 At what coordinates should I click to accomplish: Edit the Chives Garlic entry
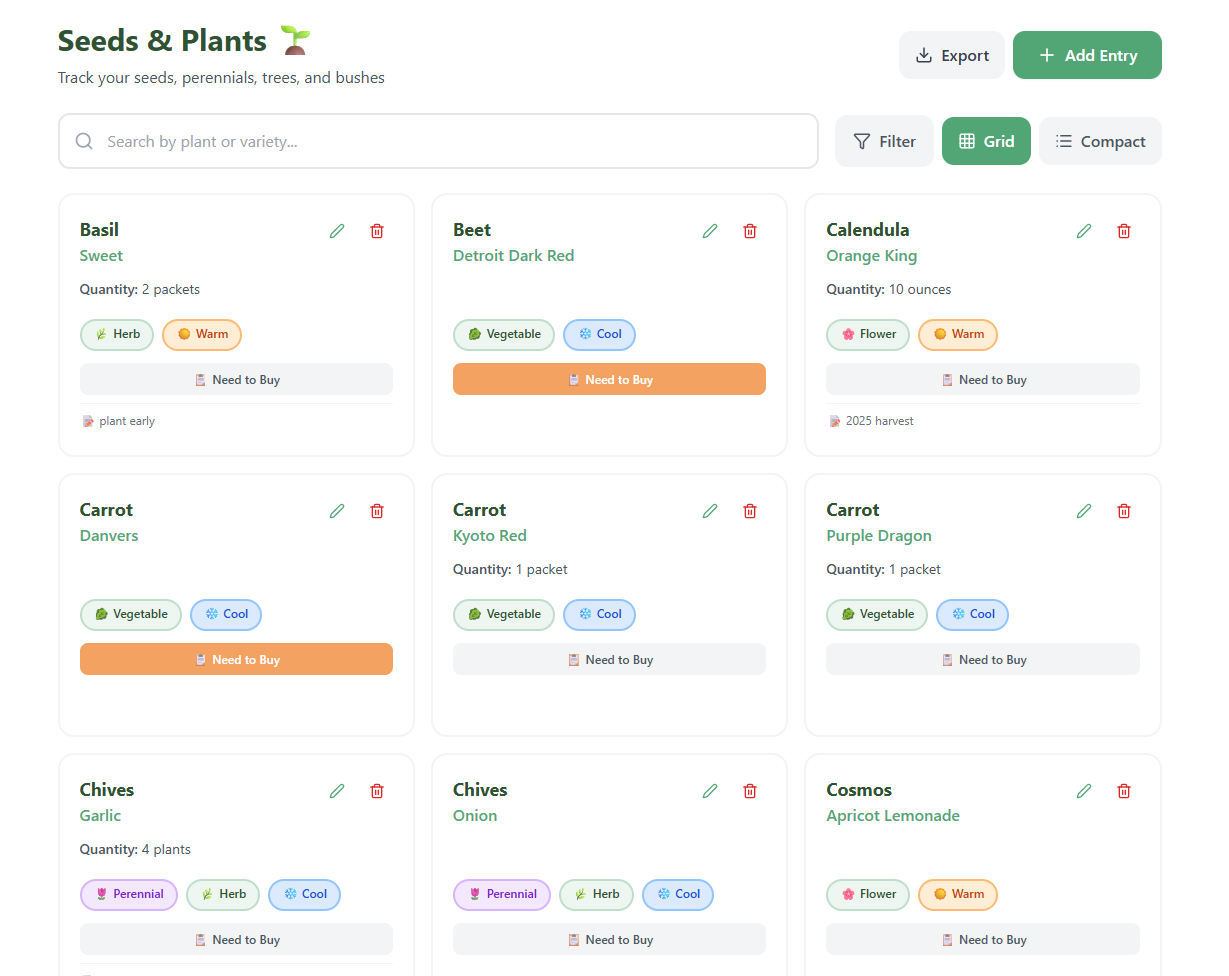pos(337,791)
